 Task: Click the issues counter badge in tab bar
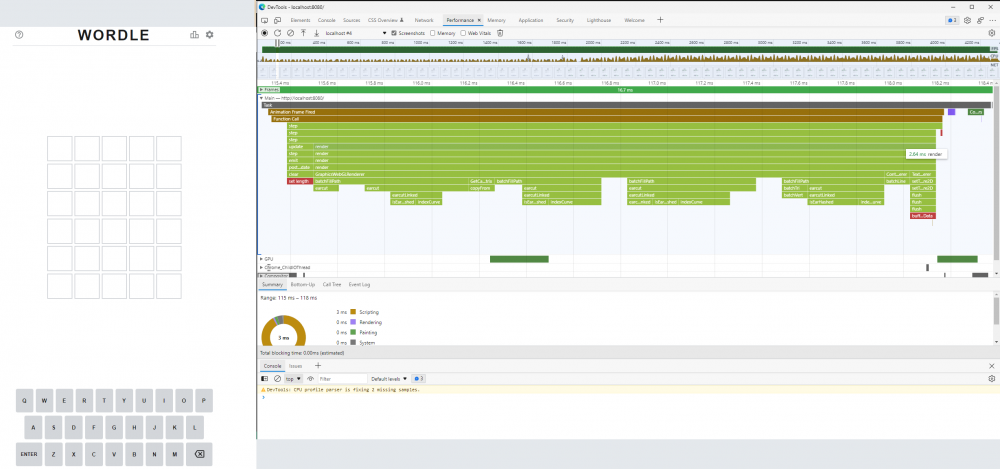click(952, 20)
